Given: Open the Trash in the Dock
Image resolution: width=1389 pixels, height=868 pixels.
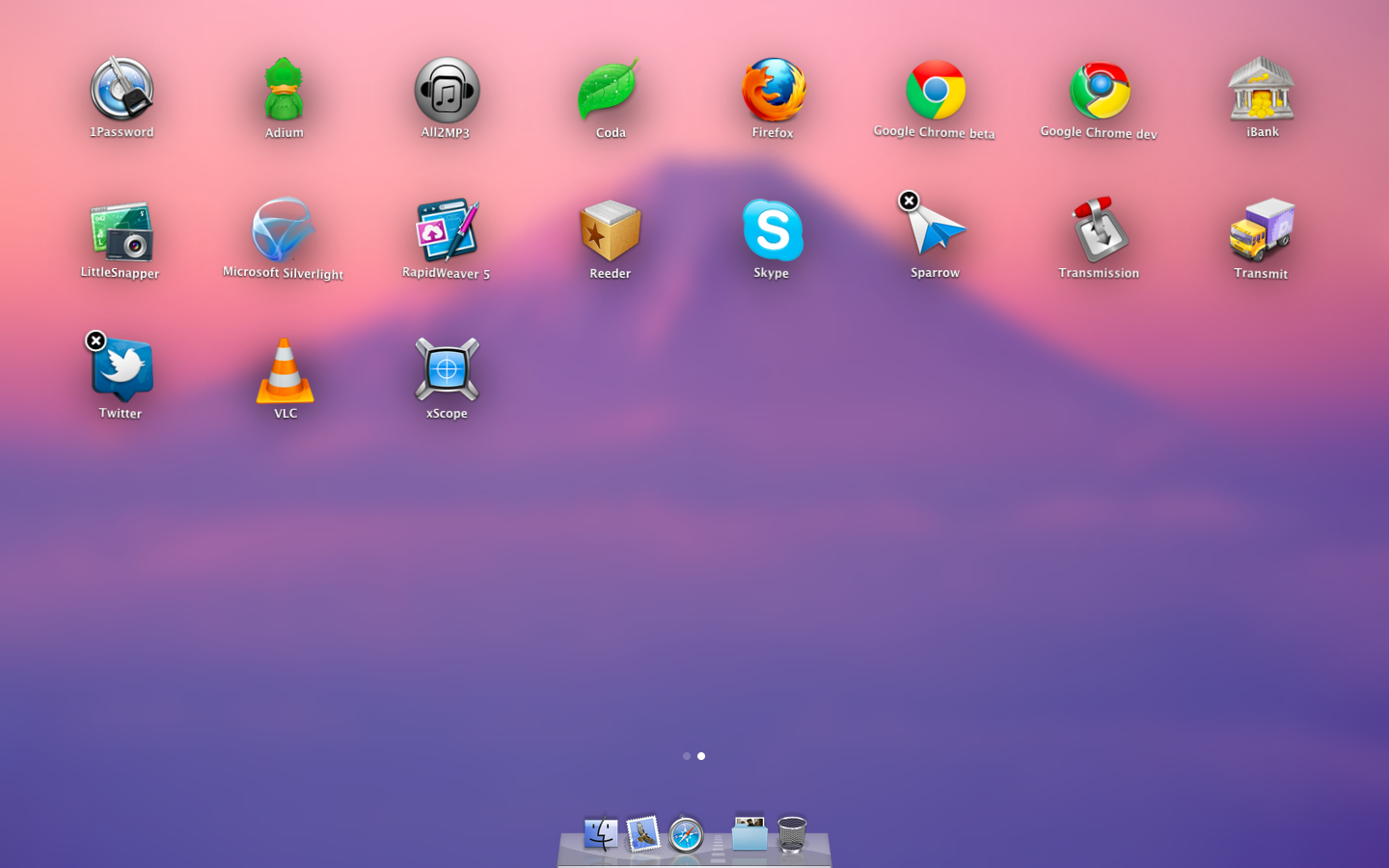Looking at the screenshot, I should [792, 834].
